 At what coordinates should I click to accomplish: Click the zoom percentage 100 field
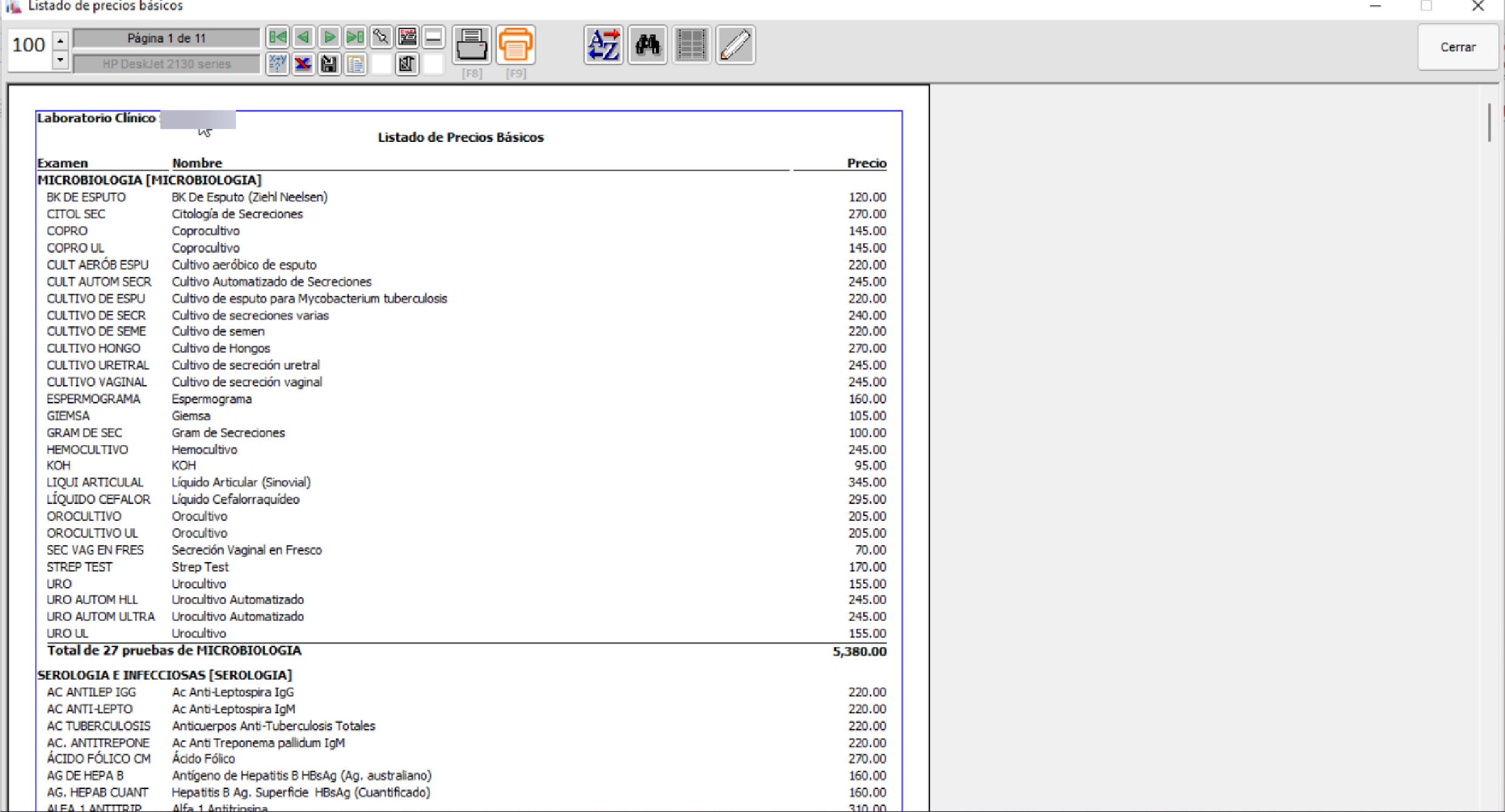click(x=29, y=45)
